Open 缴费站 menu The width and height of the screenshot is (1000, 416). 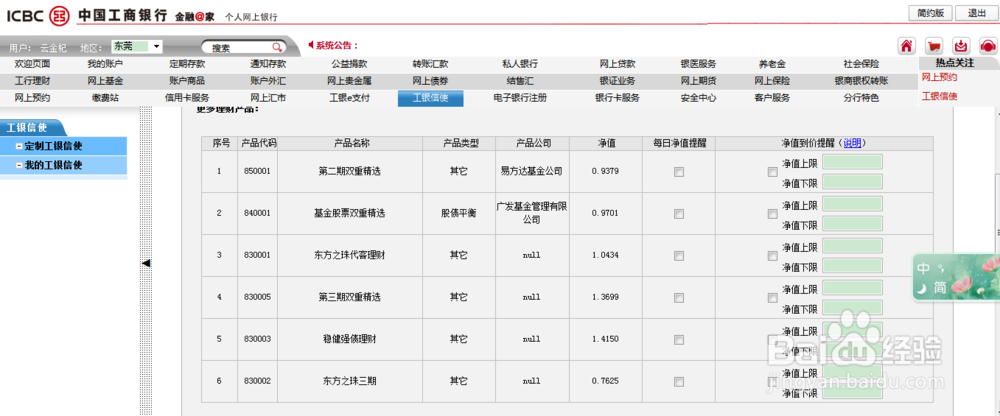[x=105, y=98]
